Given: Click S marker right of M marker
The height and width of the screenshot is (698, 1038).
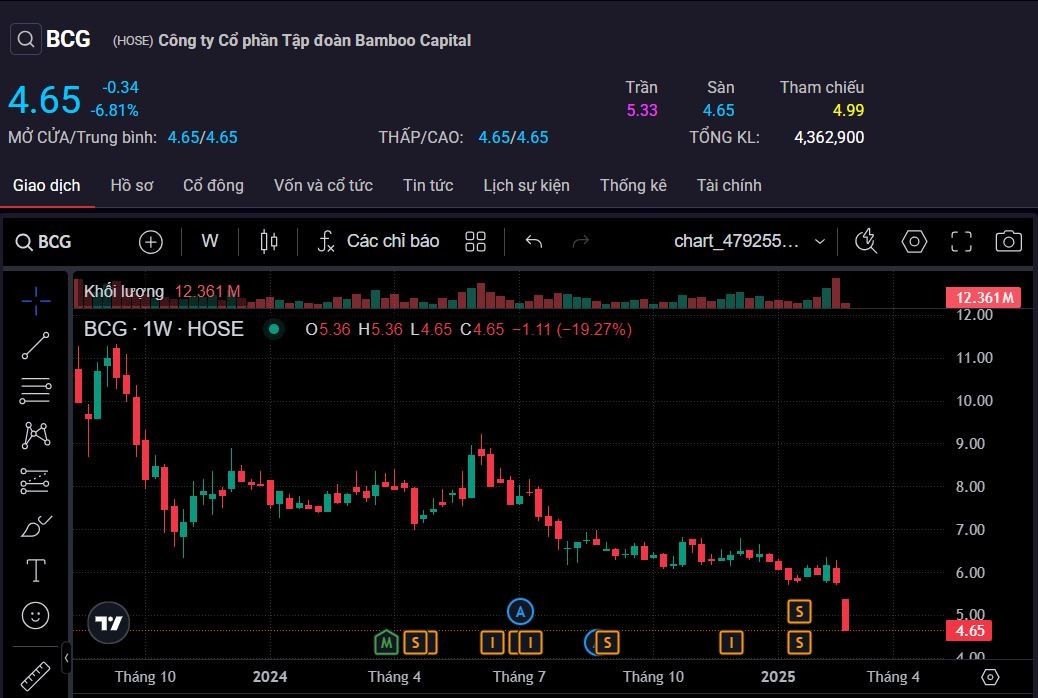Looking at the screenshot, I should pyautogui.click(x=416, y=642).
